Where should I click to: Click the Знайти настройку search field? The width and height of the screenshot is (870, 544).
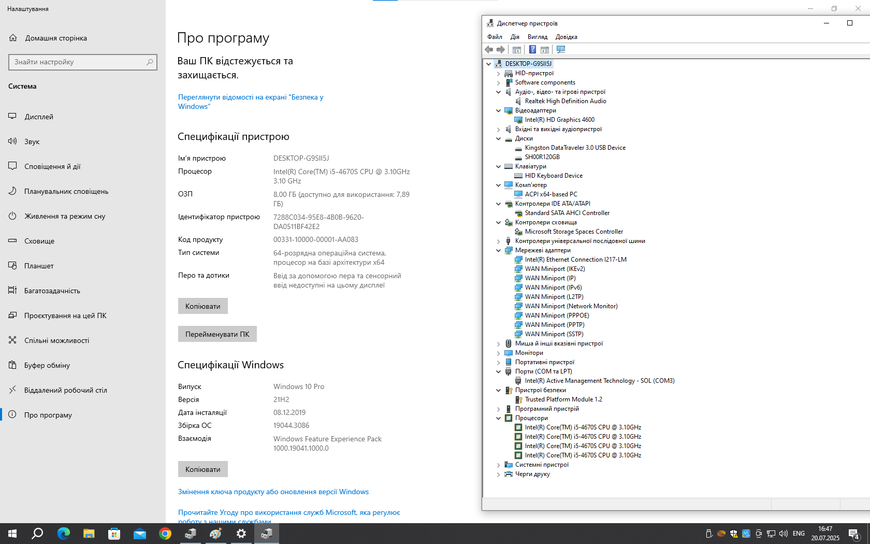point(83,62)
